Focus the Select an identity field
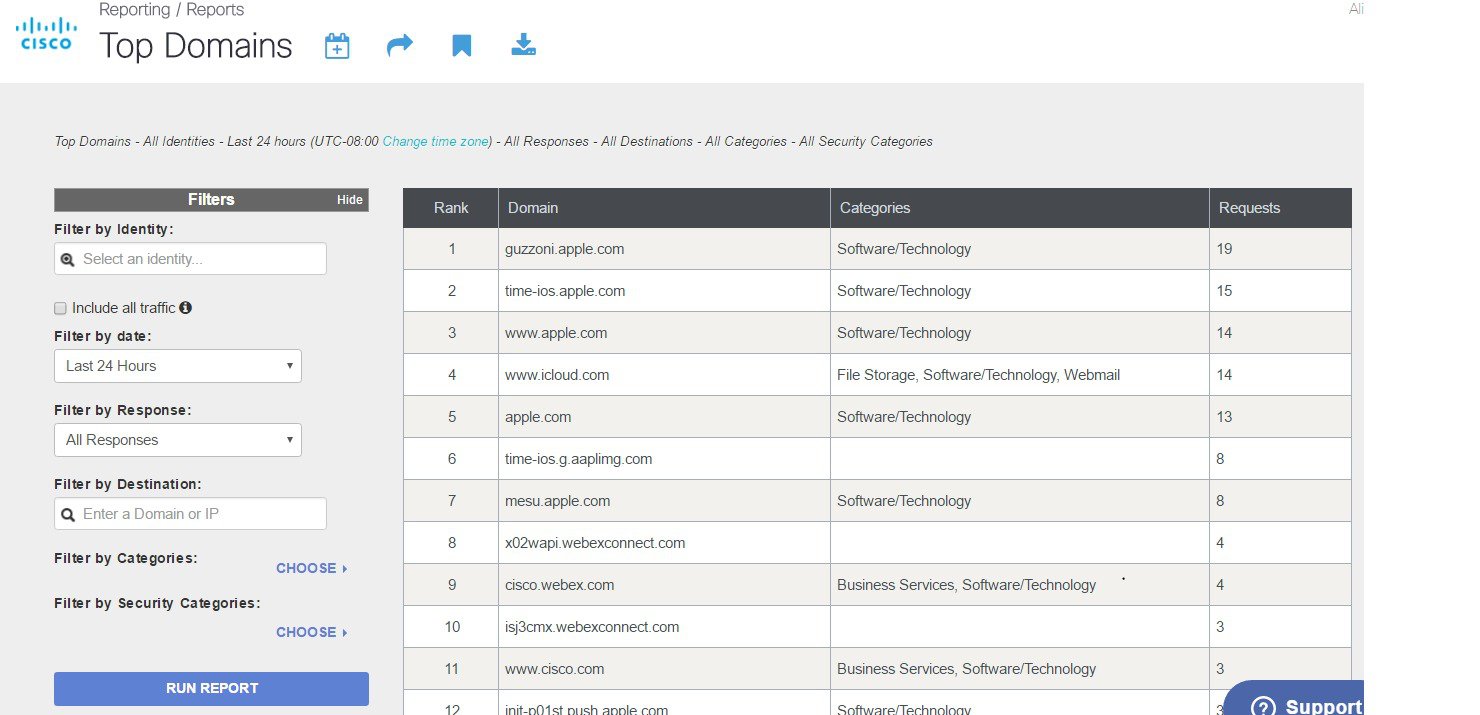The image size is (1480, 715). point(190,259)
